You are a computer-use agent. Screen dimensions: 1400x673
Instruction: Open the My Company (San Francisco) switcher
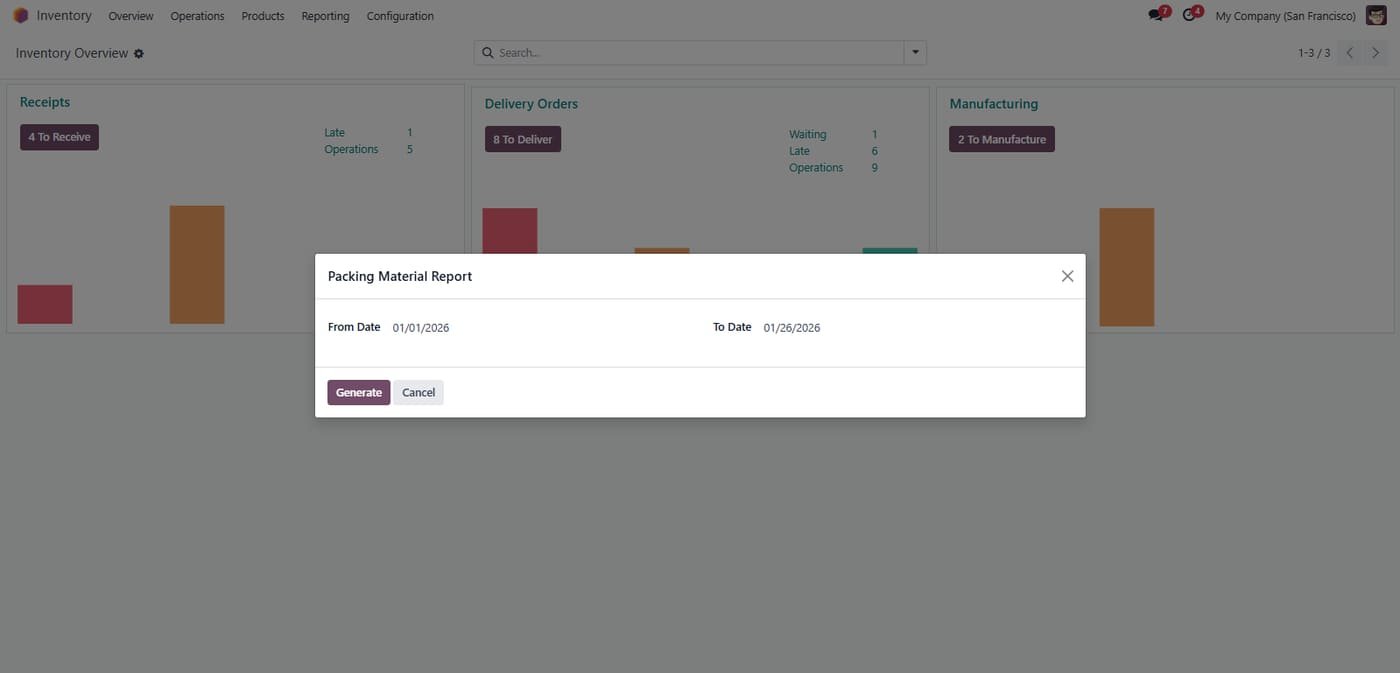pos(1285,16)
